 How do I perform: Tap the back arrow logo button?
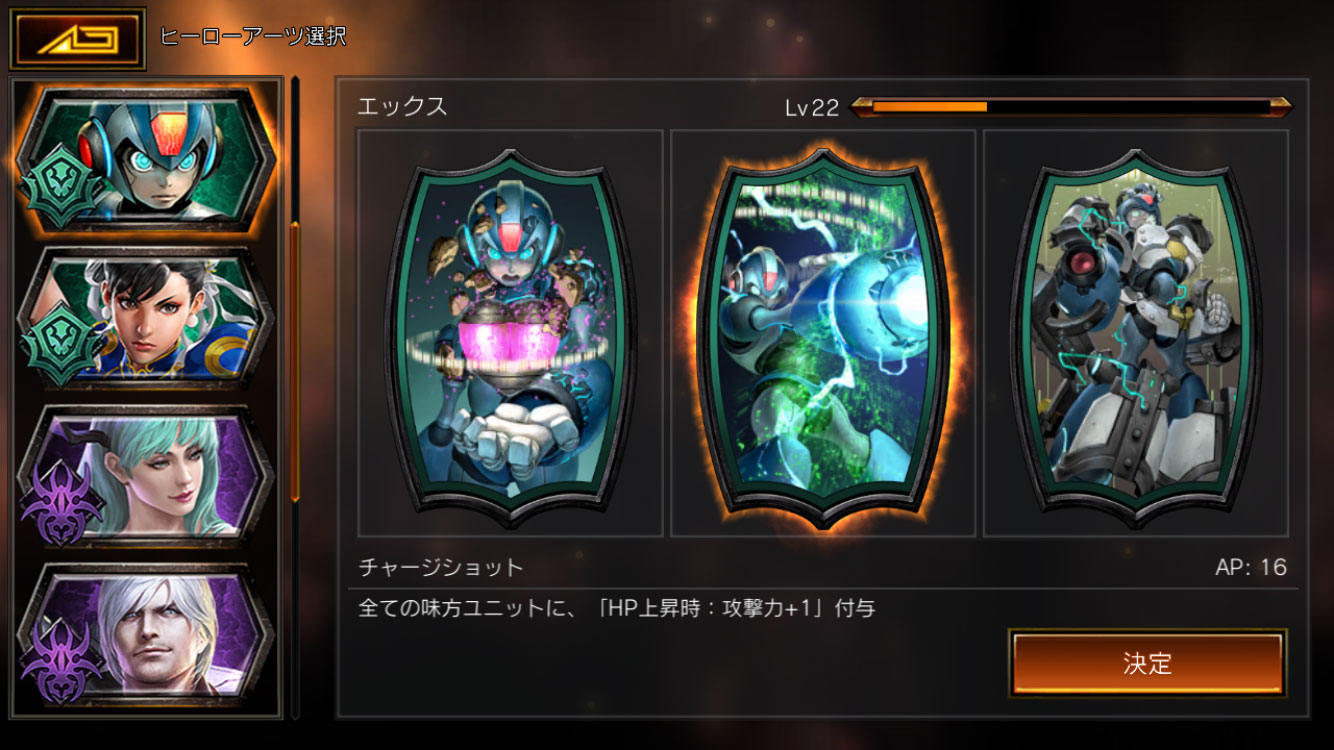77,38
